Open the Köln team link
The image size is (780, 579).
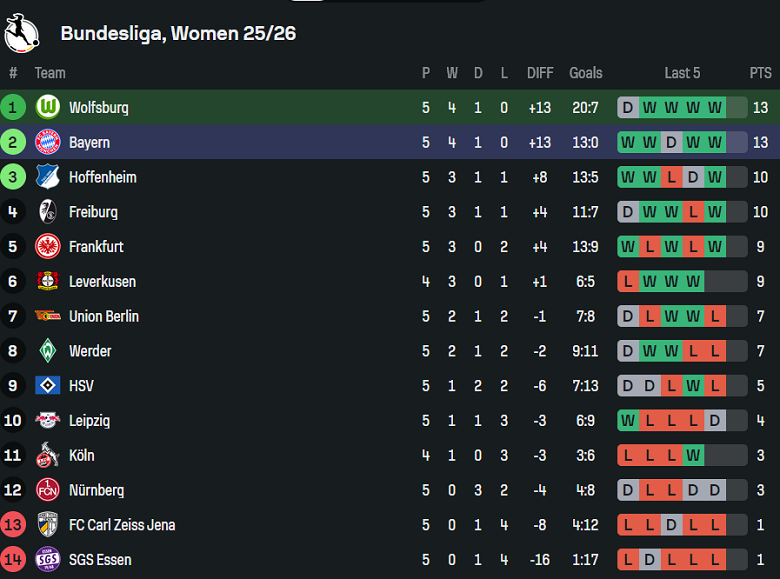(81, 455)
